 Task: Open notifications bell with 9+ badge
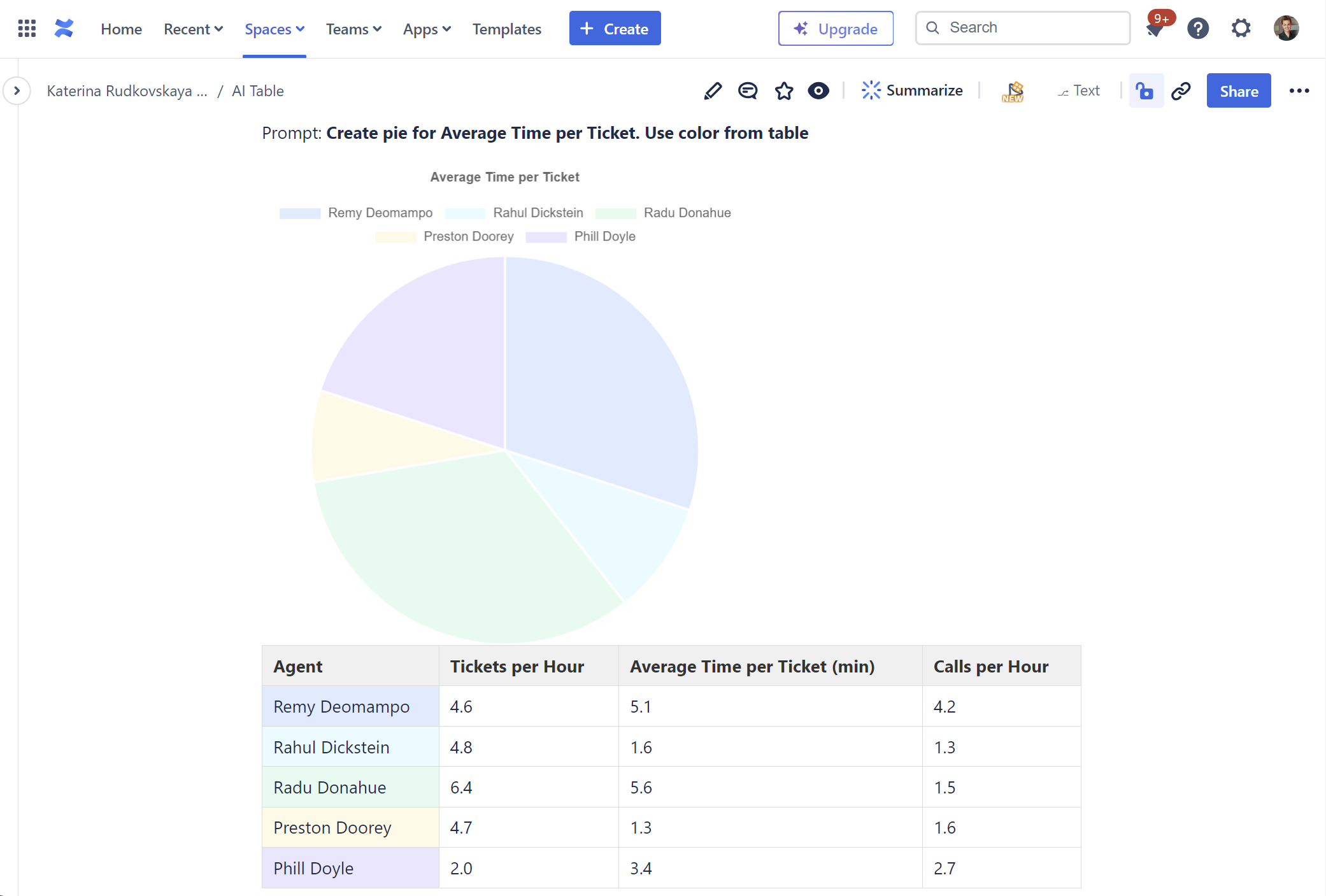tap(1156, 29)
